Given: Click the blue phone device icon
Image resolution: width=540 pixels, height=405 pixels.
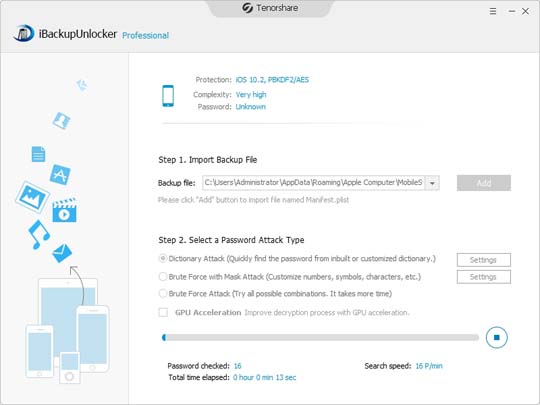Looking at the screenshot, I should pyautogui.click(x=168, y=96).
